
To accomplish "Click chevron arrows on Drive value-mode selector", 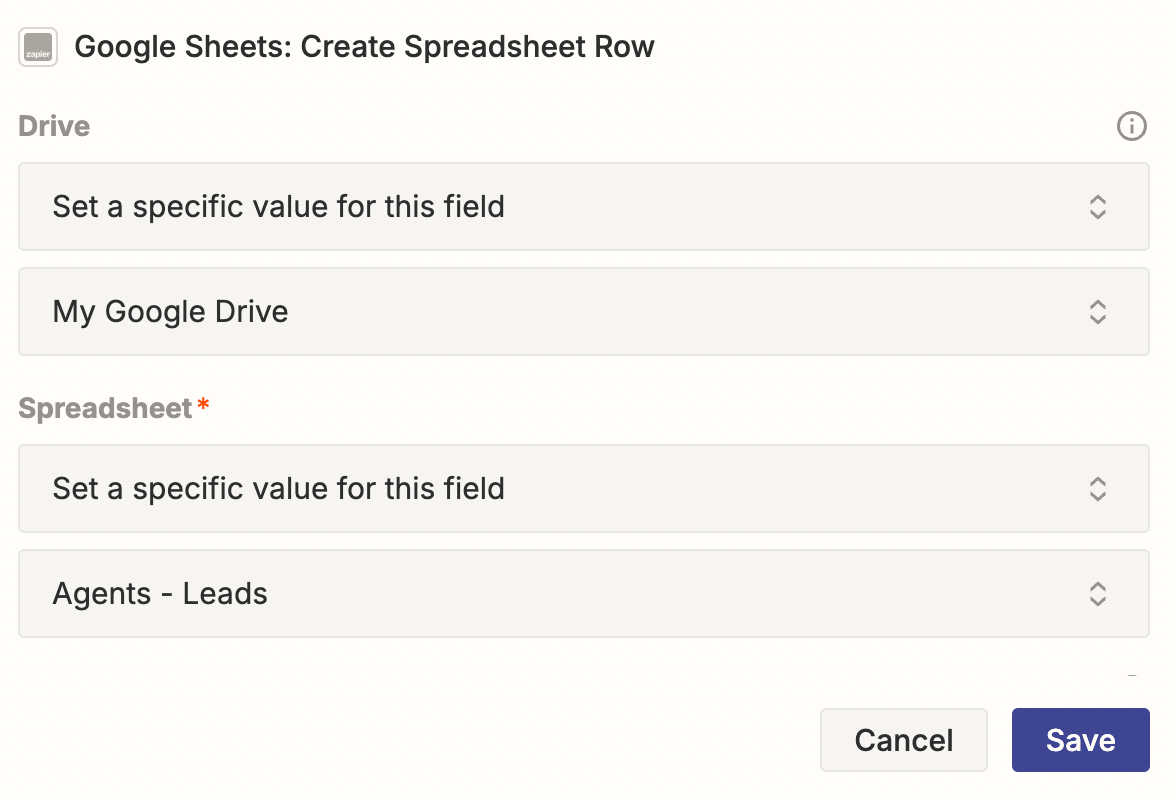I will click(x=1097, y=207).
